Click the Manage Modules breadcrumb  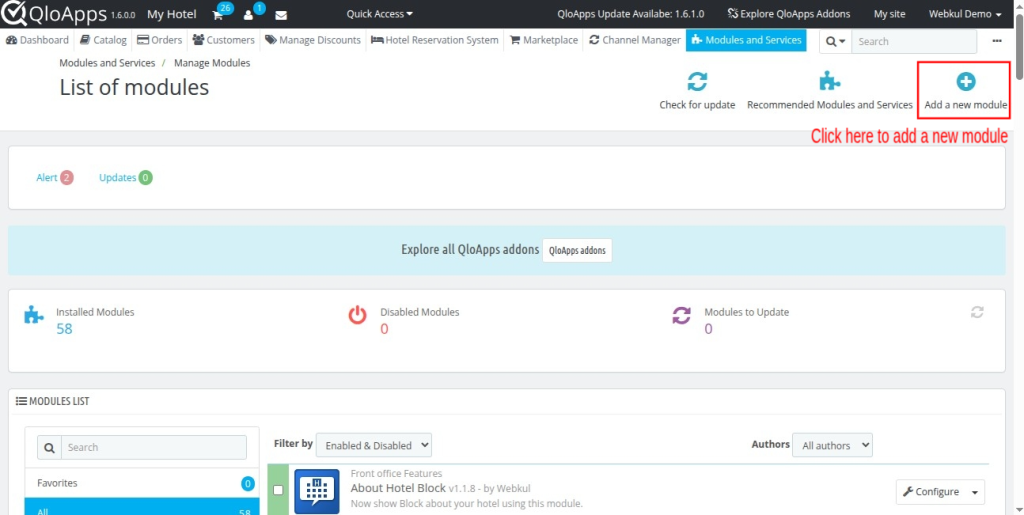(212, 63)
